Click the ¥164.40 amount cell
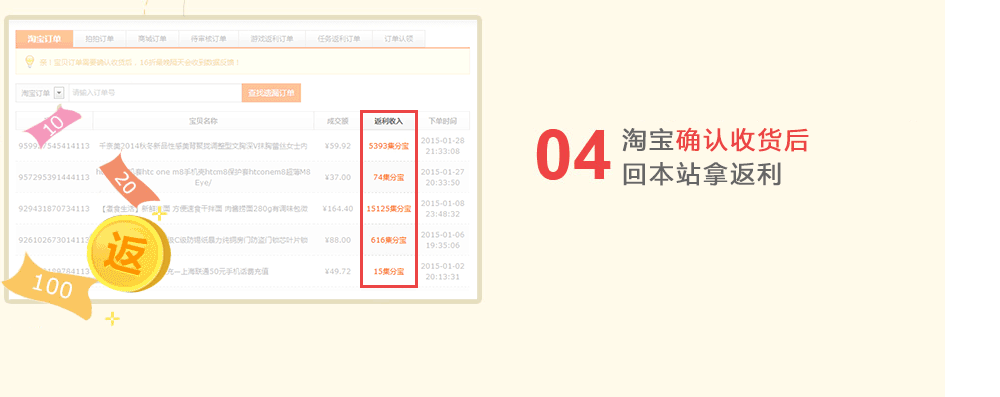Screen dimensions: 1000x397 coord(337,209)
